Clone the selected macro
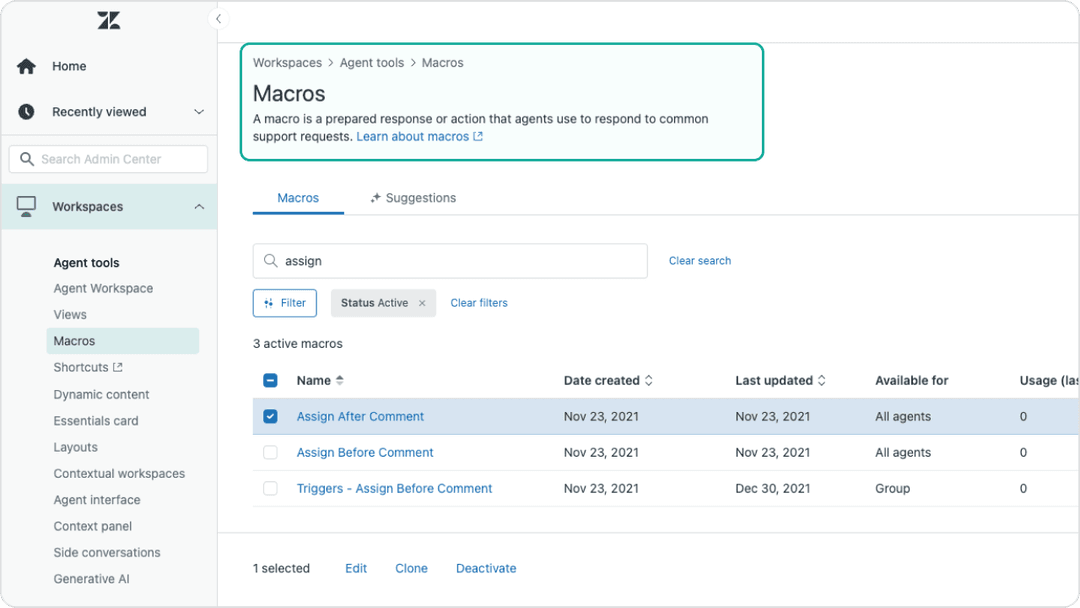The image size is (1080, 608). coord(411,568)
